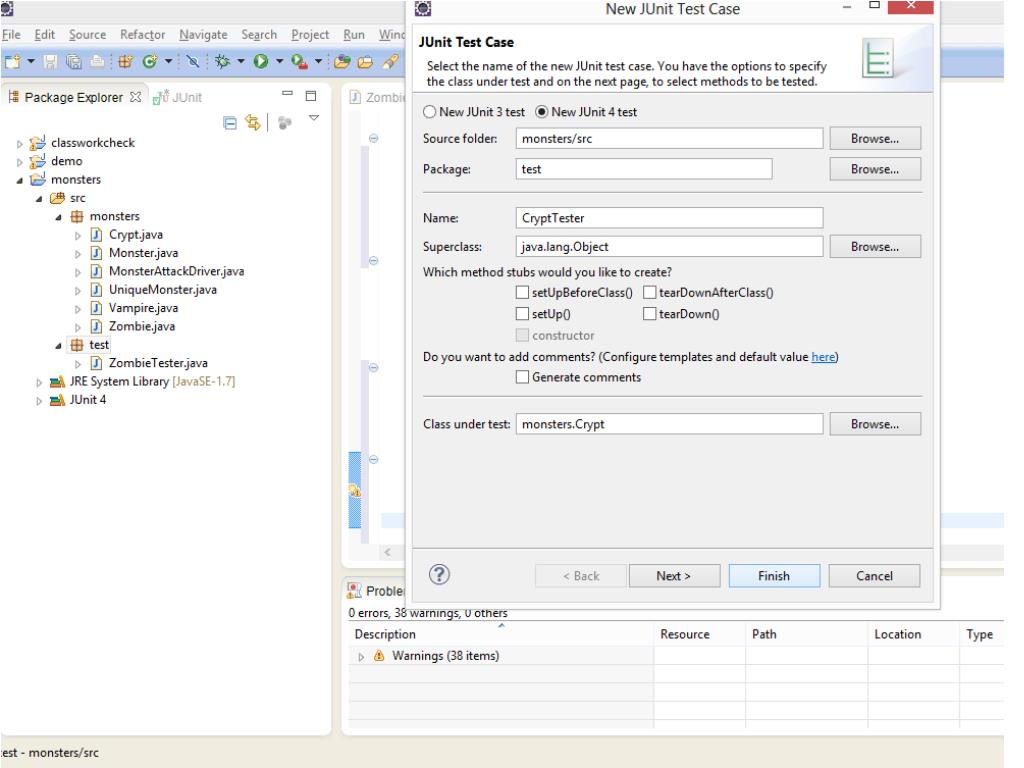The width and height of the screenshot is (1024, 768).
Task: Click the Open Task folder icon
Action: coord(365,61)
